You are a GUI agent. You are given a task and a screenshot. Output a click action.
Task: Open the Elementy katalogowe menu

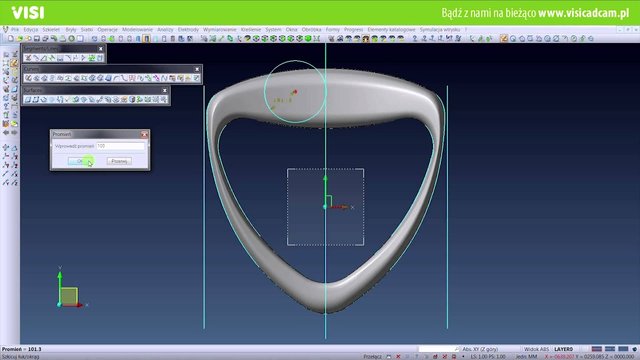391,29
